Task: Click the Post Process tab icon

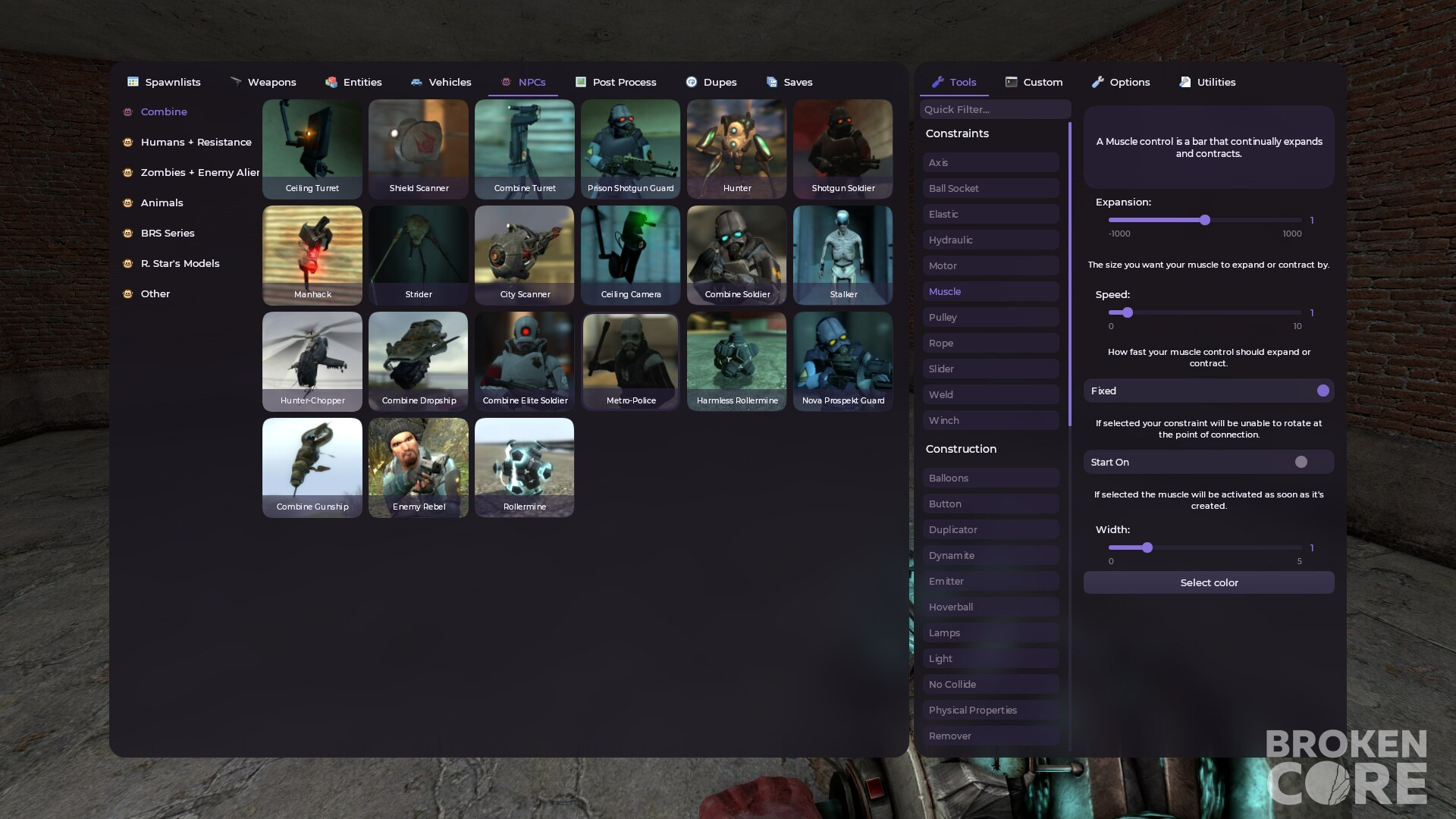Action: [581, 82]
